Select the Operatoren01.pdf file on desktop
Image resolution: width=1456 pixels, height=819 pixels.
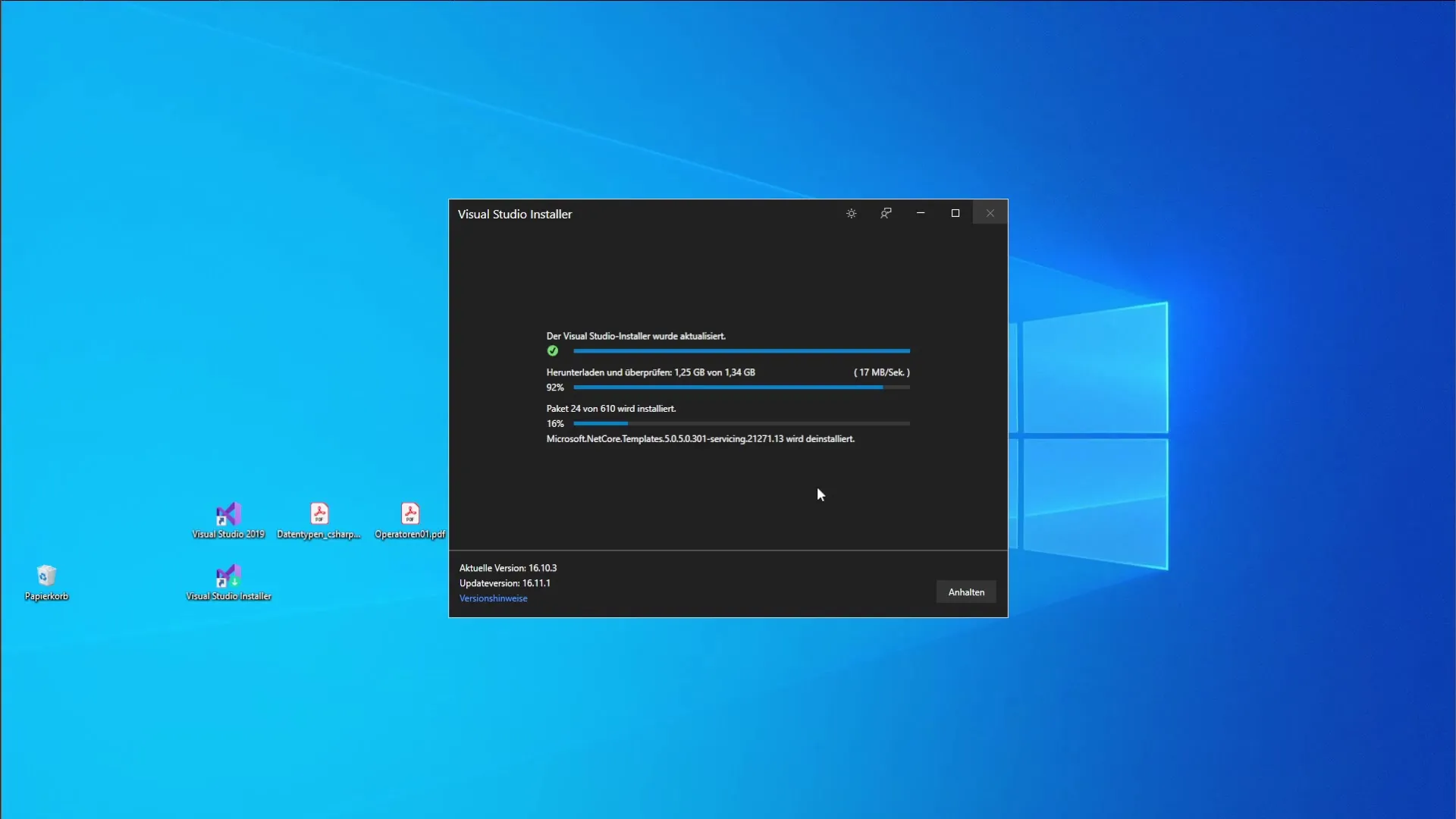click(410, 520)
